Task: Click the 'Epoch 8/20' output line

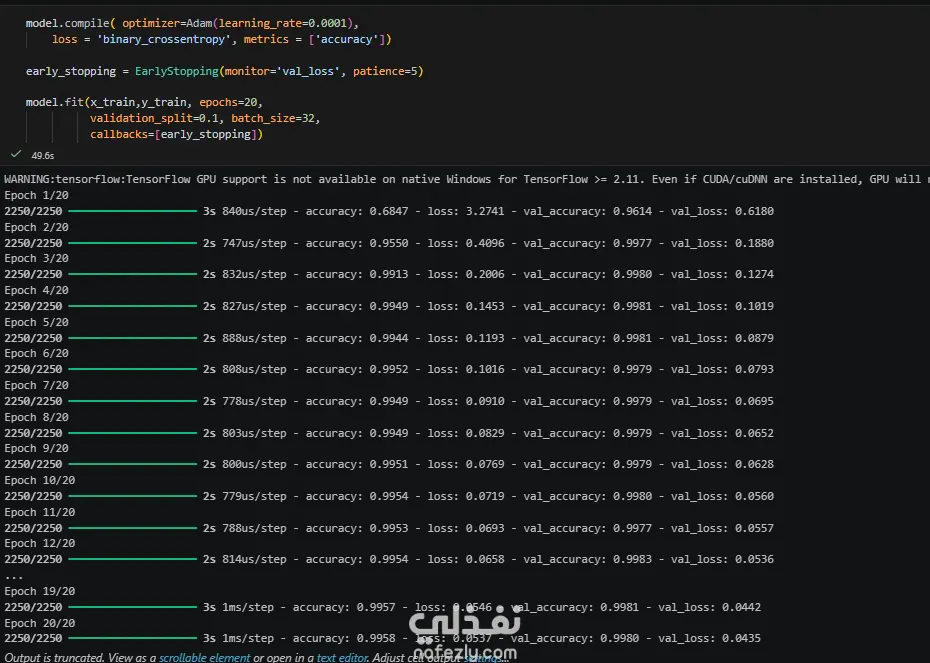Action: coord(36,417)
